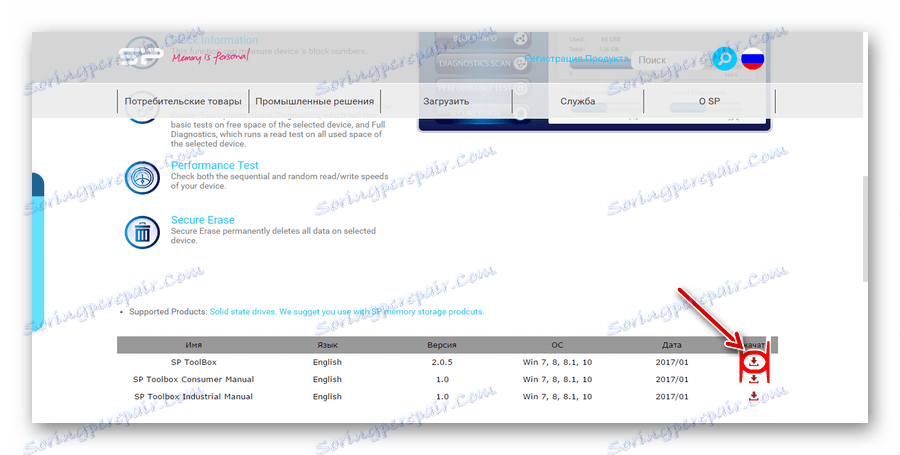This screenshot has height=455, width=900.
Task: Follow Регистрация Продукта link
Action: 576,59
